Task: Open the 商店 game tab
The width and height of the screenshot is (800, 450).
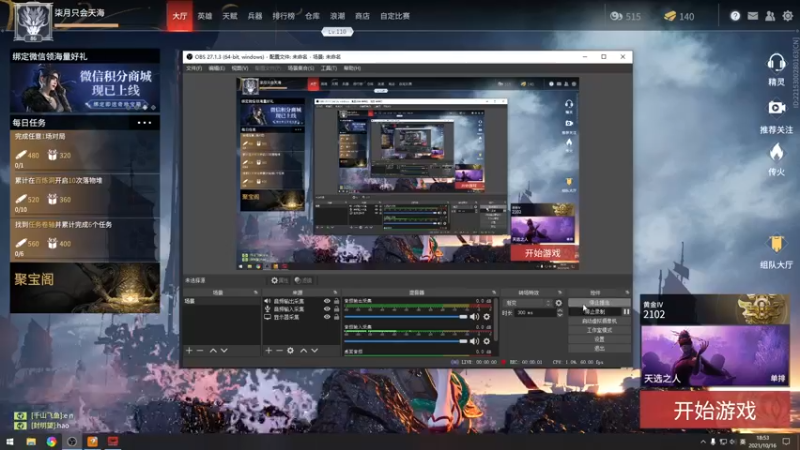Action: 362,16
